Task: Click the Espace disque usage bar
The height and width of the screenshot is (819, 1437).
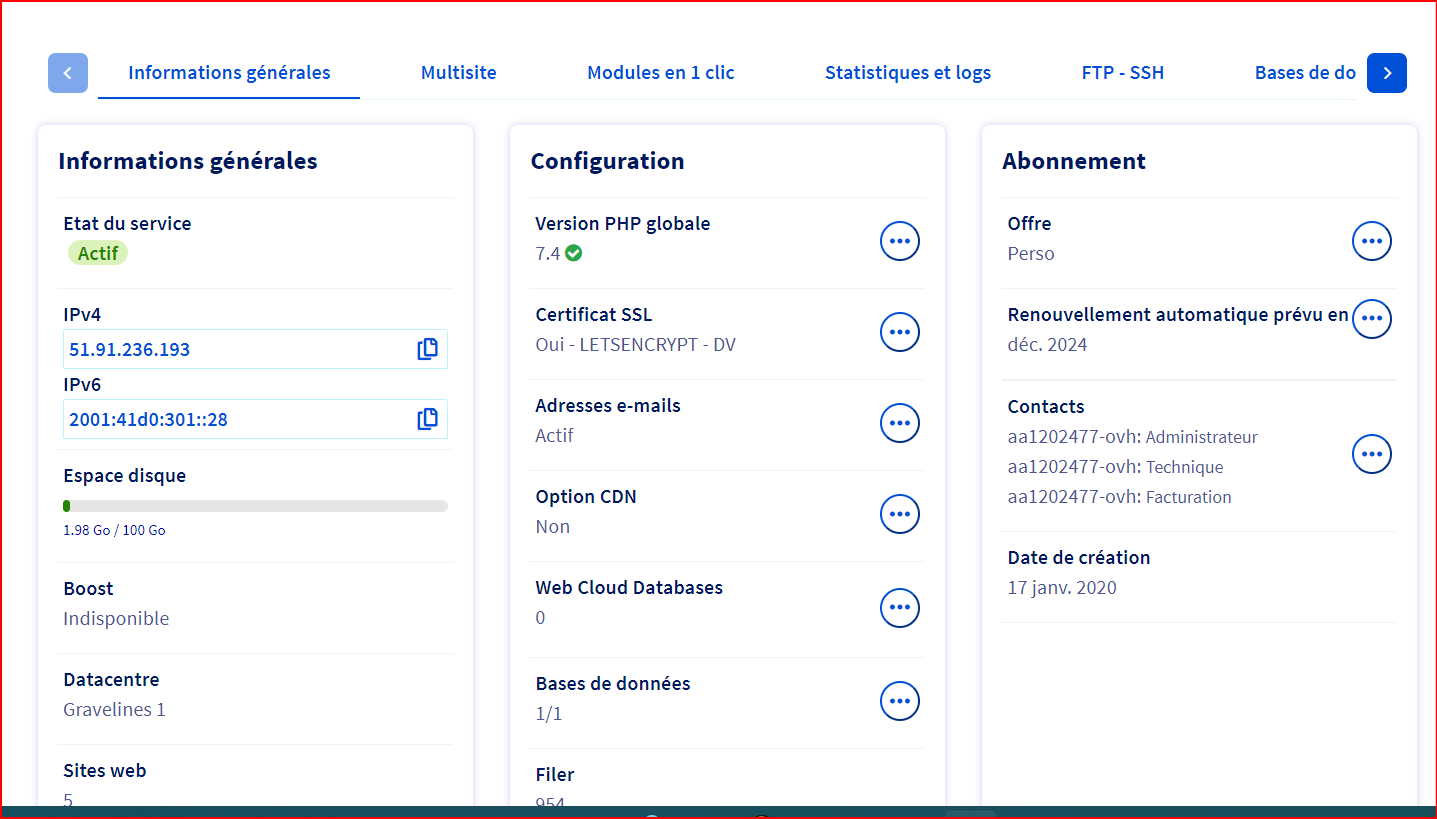Action: [x=255, y=506]
